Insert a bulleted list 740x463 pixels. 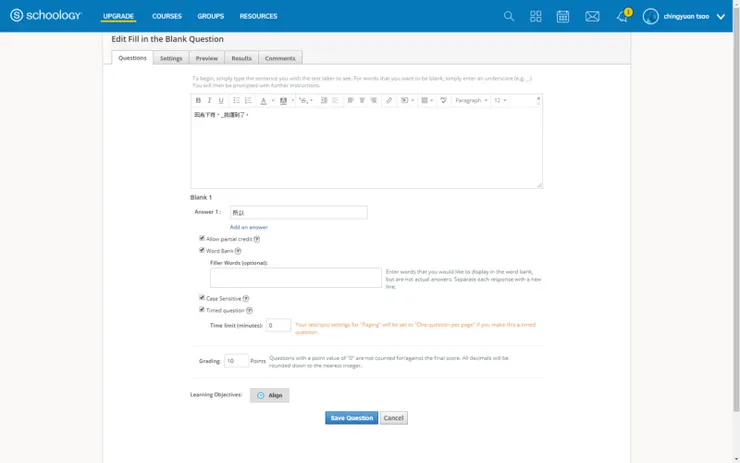(x=236, y=100)
